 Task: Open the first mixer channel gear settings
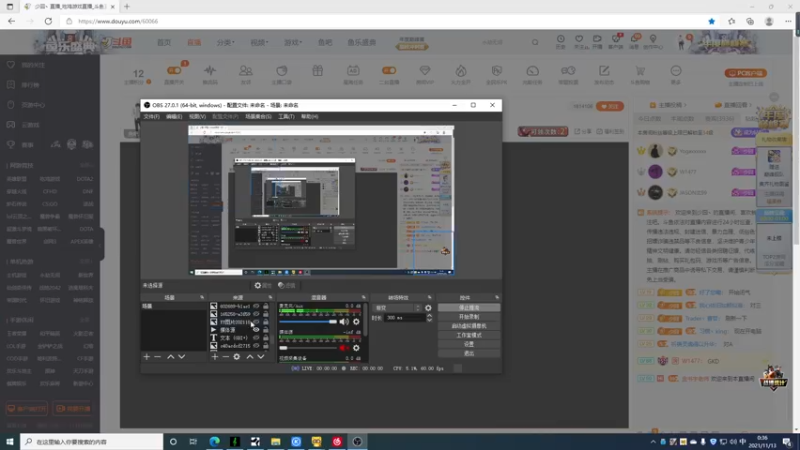(x=356, y=321)
